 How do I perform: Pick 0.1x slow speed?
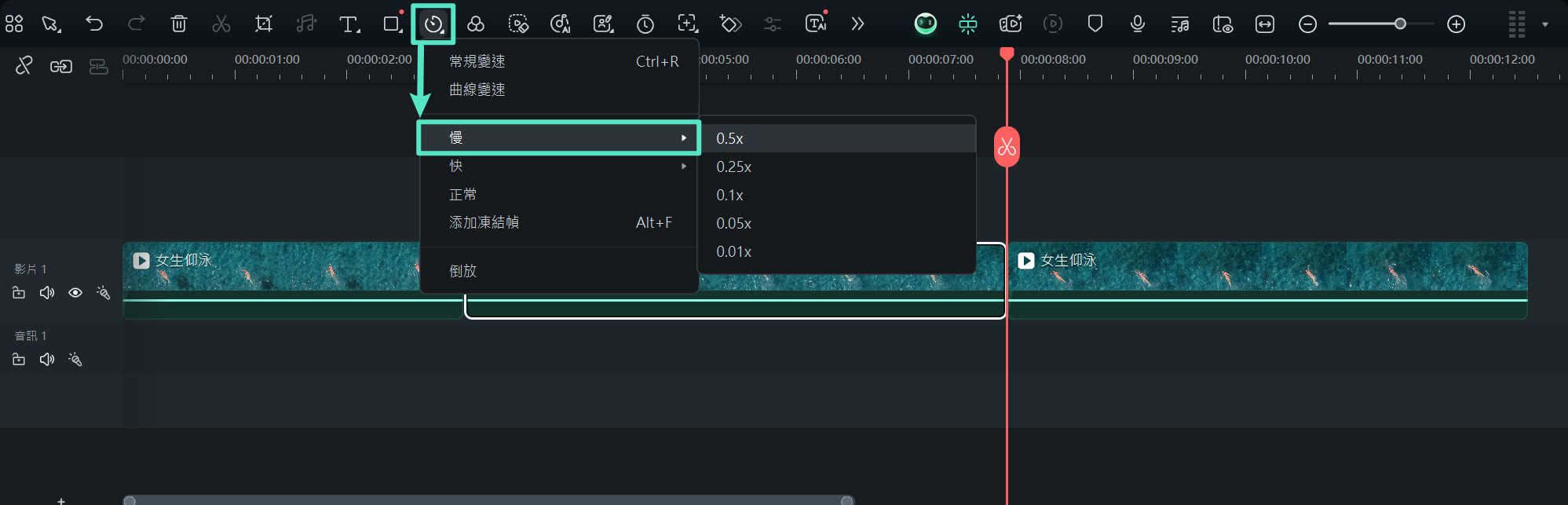836,195
